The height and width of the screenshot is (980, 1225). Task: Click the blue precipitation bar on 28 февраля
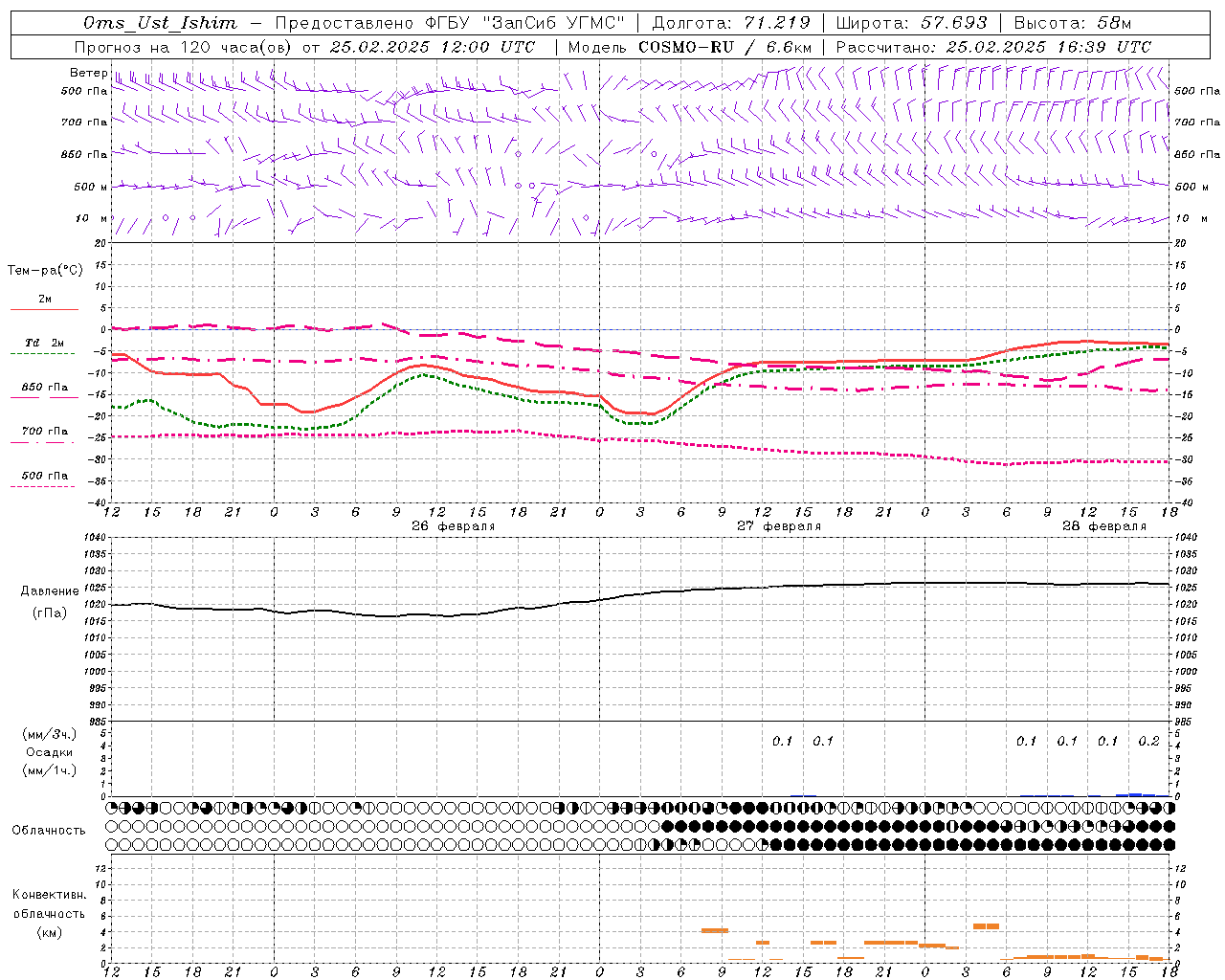click(1136, 794)
